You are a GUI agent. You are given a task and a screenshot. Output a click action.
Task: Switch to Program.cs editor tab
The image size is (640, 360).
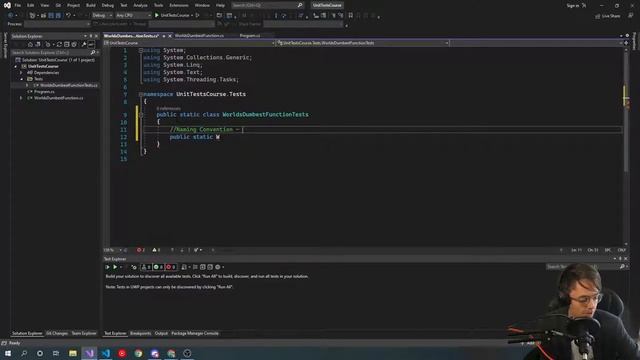pyautogui.click(x=250, y=36)
